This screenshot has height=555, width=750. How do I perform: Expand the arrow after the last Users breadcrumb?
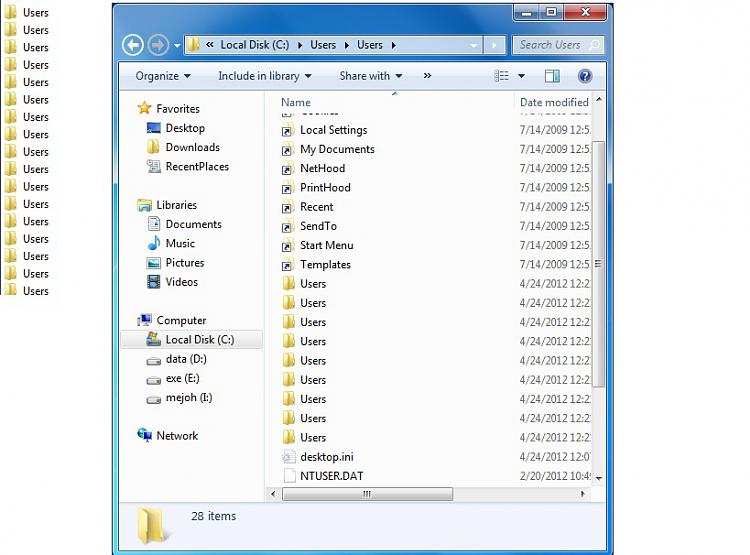click(394, 45)
